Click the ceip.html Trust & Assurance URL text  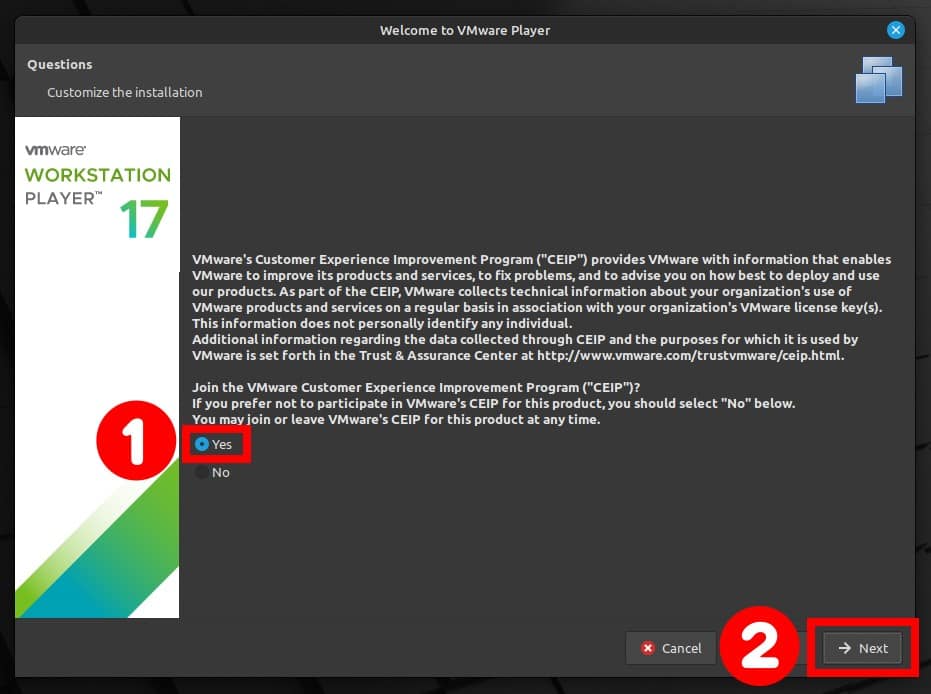pos(691,356)
